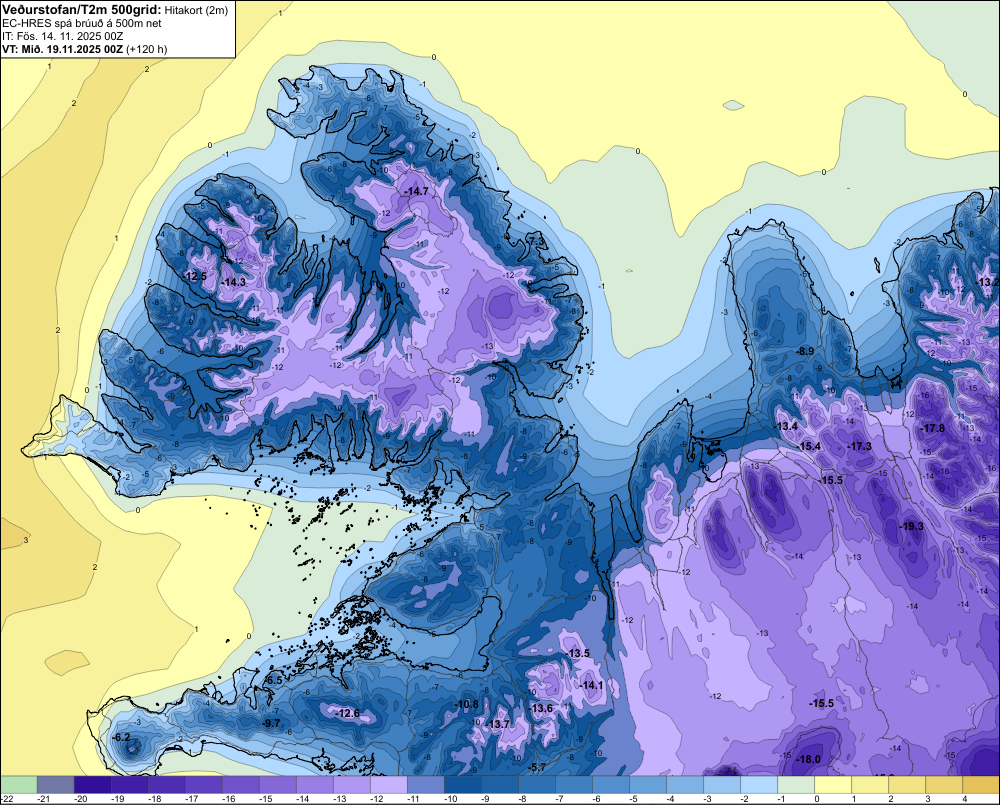Select the legend swatch labeled 2

[x=906, y=785]
